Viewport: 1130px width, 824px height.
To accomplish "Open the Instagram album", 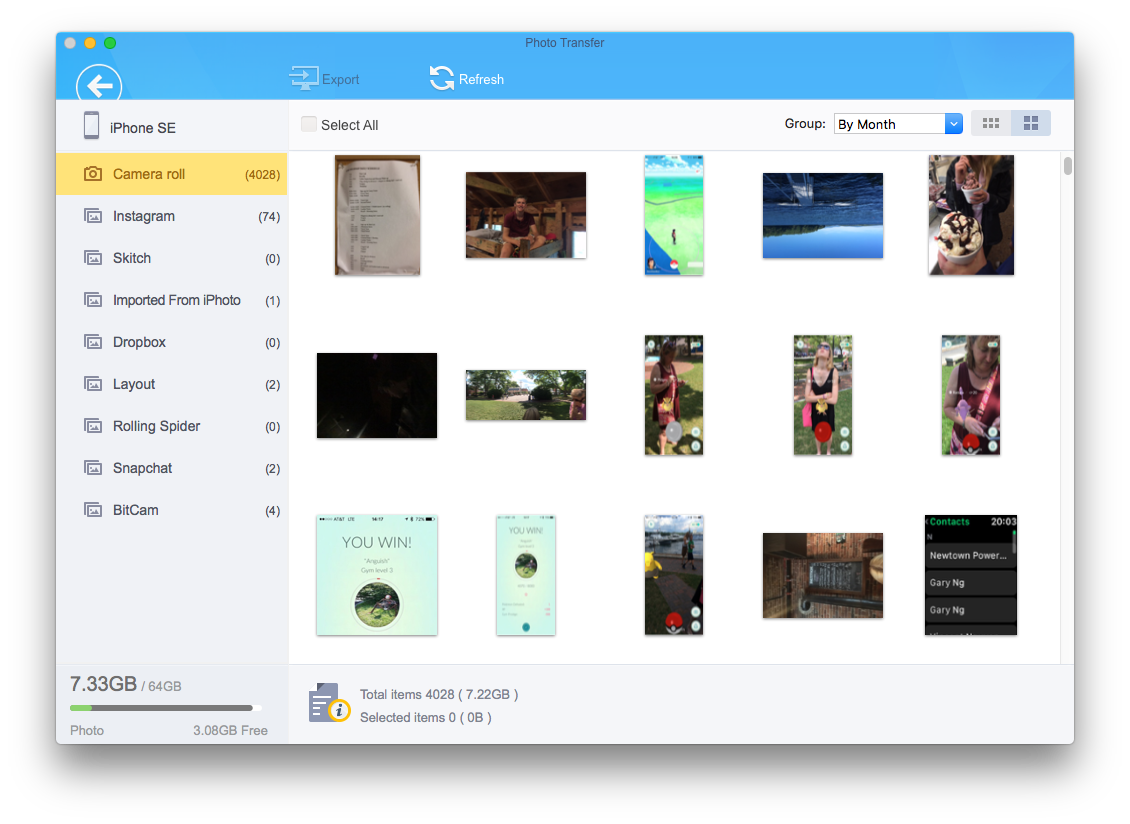I will (144, 216).
